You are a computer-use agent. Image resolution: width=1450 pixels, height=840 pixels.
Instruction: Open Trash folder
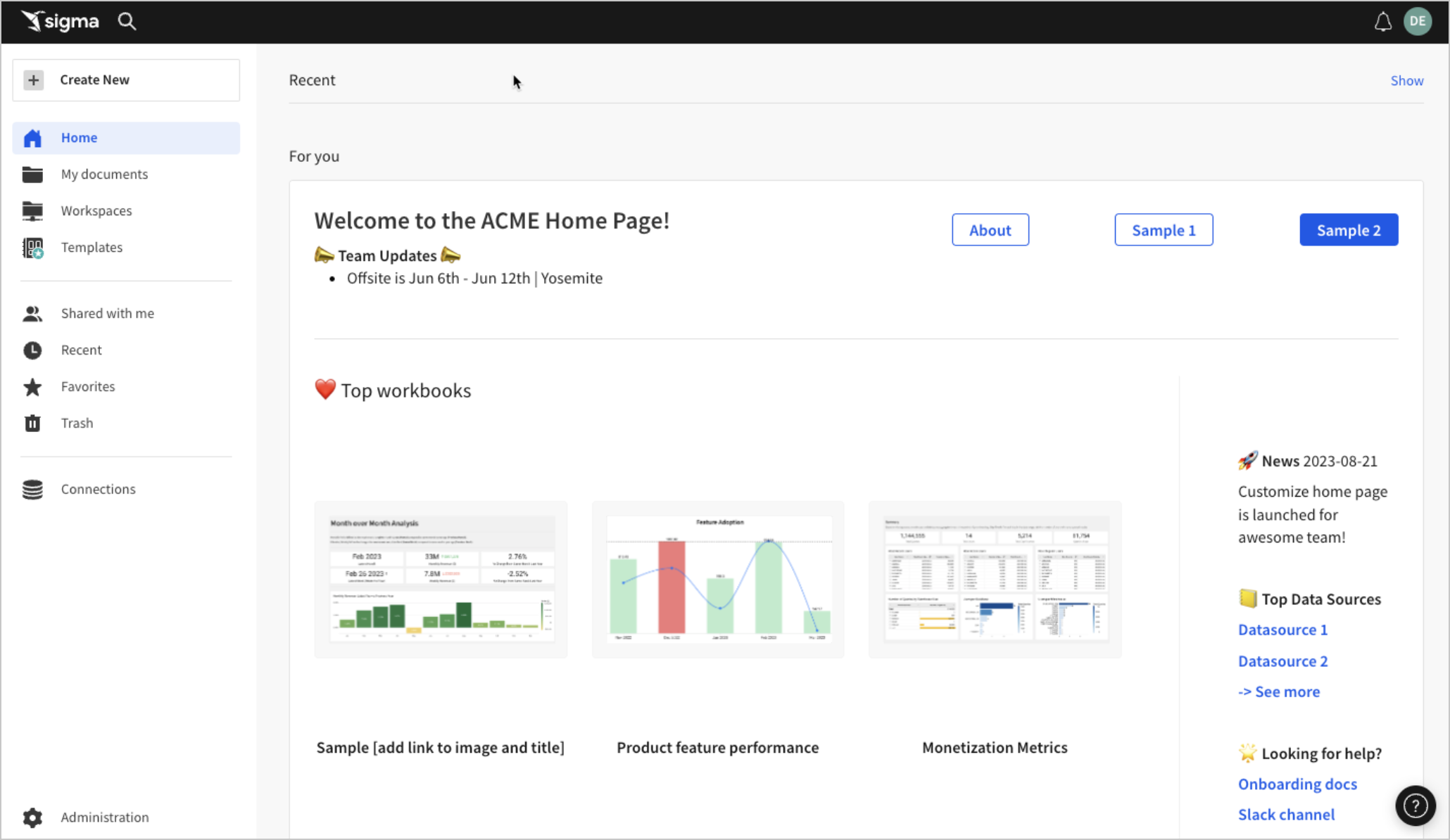pyautogui.click(x=77, y=423)
